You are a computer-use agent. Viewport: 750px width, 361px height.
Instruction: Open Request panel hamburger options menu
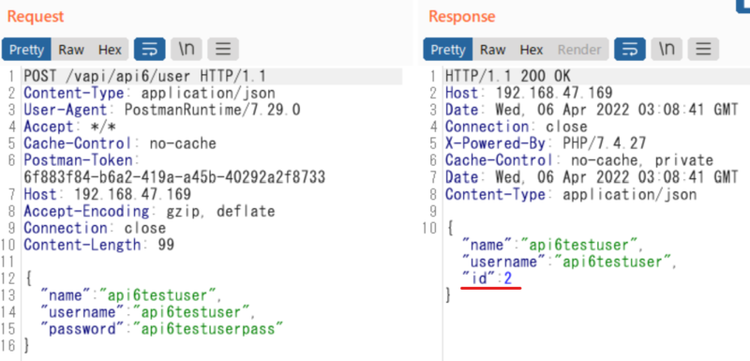(223, 49)
